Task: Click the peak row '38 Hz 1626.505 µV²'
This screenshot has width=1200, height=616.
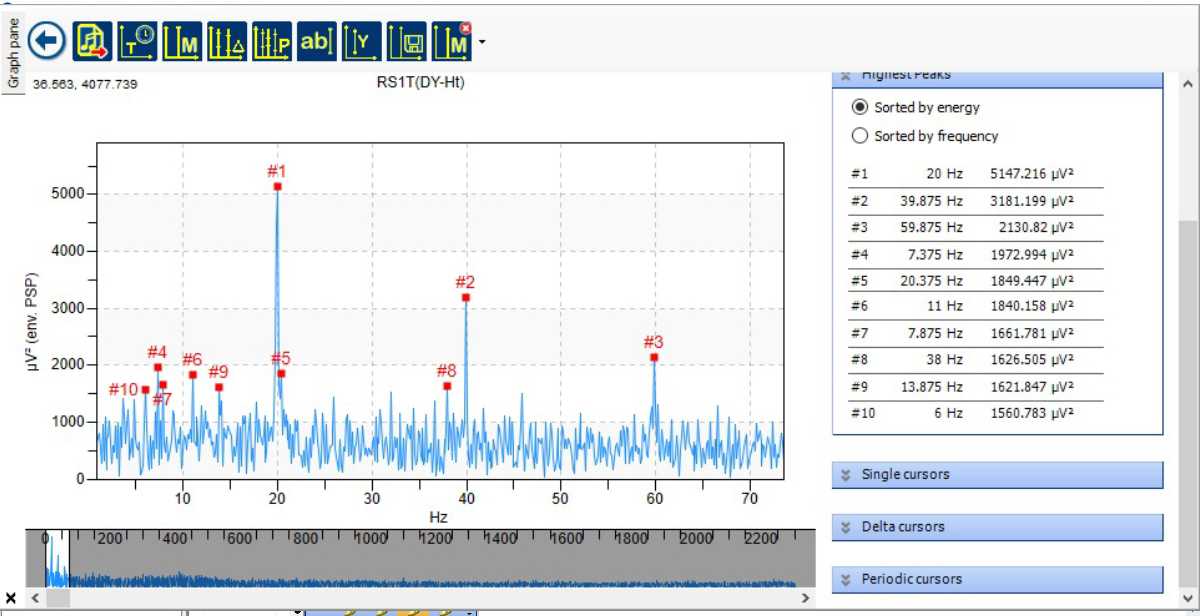Action: coord(975,360)
